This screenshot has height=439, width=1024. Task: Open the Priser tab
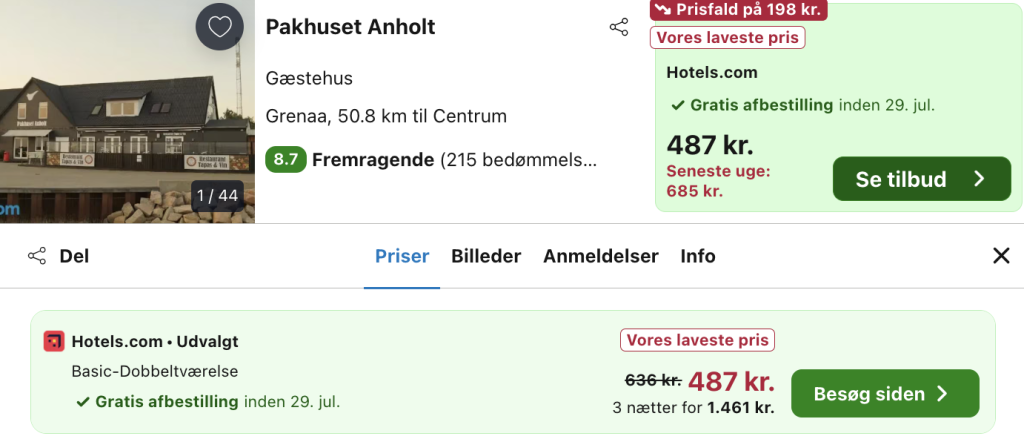[x=402, y=256]
